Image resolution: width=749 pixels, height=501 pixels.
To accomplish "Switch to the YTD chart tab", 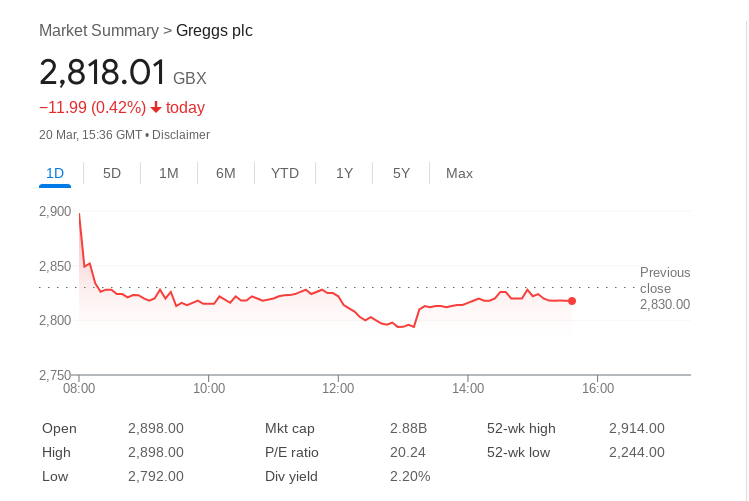I will coord(285,173).
